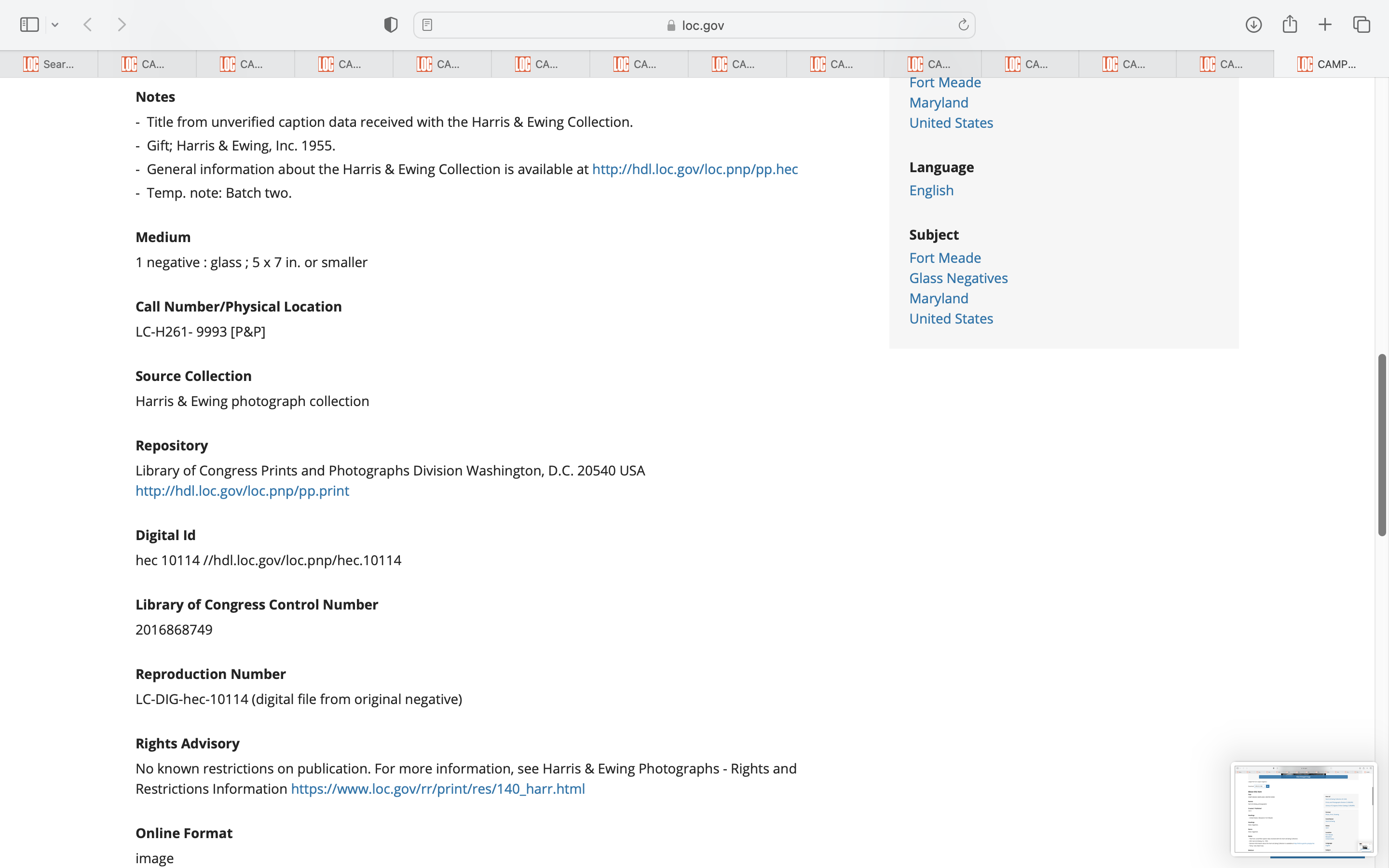The image size is (1389, 868).
Task: Open the sidebar options dropdown chevron
Action: coord(55,25)
